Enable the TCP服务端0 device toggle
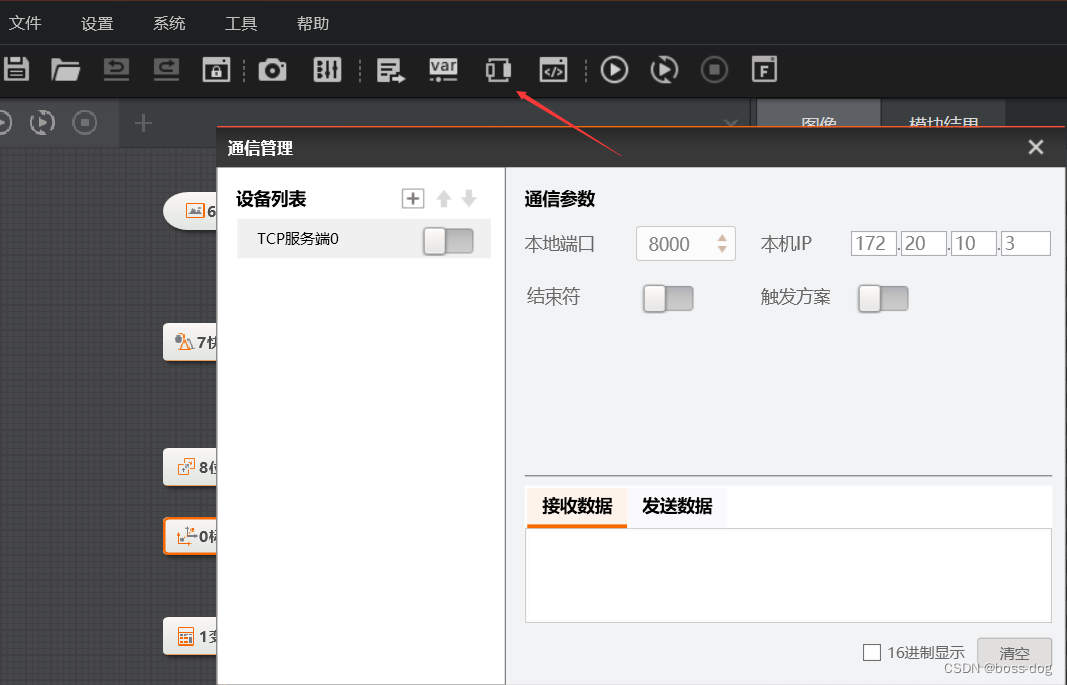The width and height of the screenshot is (1067, 685). pyautogui.click(x=449, y=239)
